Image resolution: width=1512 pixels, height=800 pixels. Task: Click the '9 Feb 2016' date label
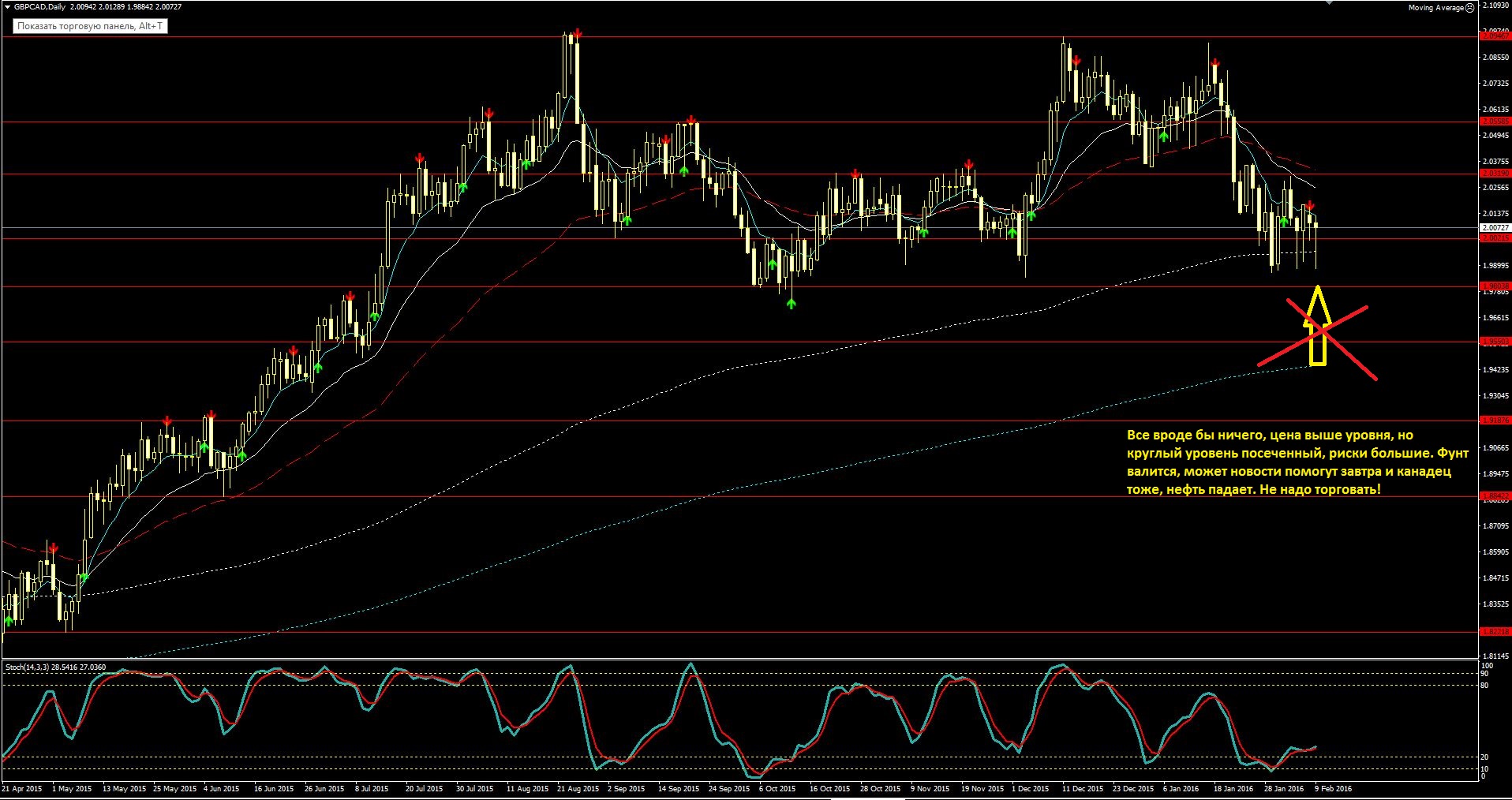(x=1333, y=788)
